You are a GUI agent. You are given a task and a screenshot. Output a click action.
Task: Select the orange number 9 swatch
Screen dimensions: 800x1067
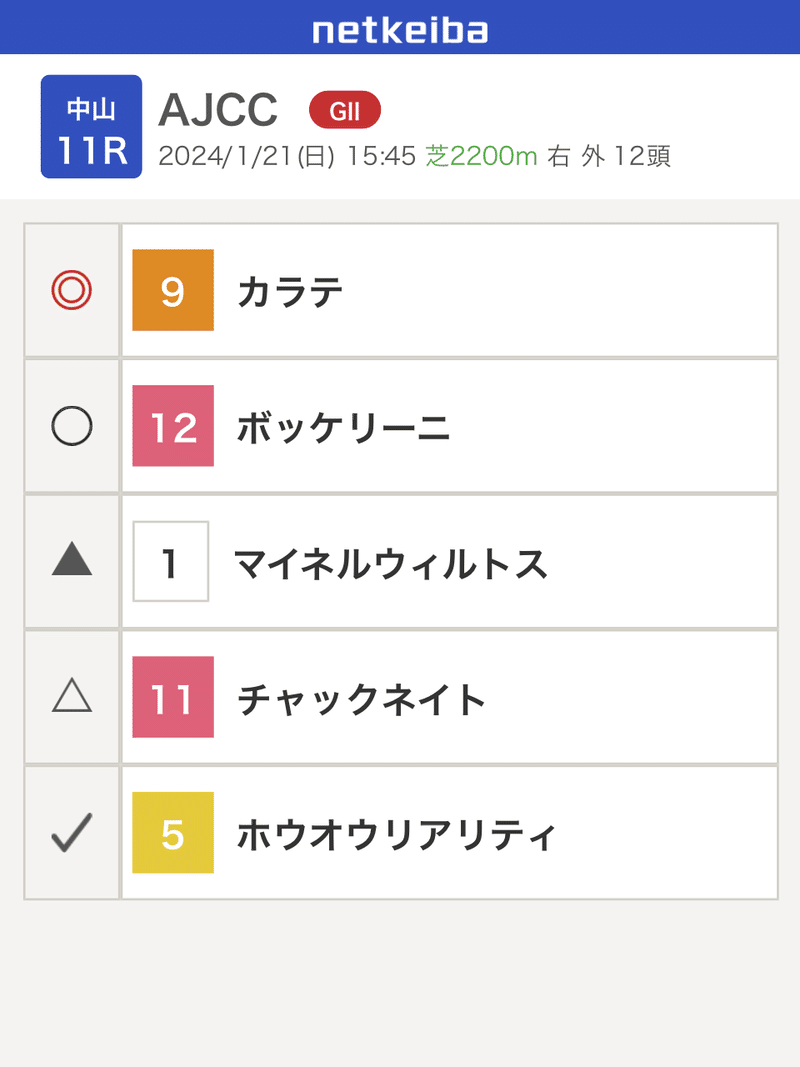[x=173, y=291]
